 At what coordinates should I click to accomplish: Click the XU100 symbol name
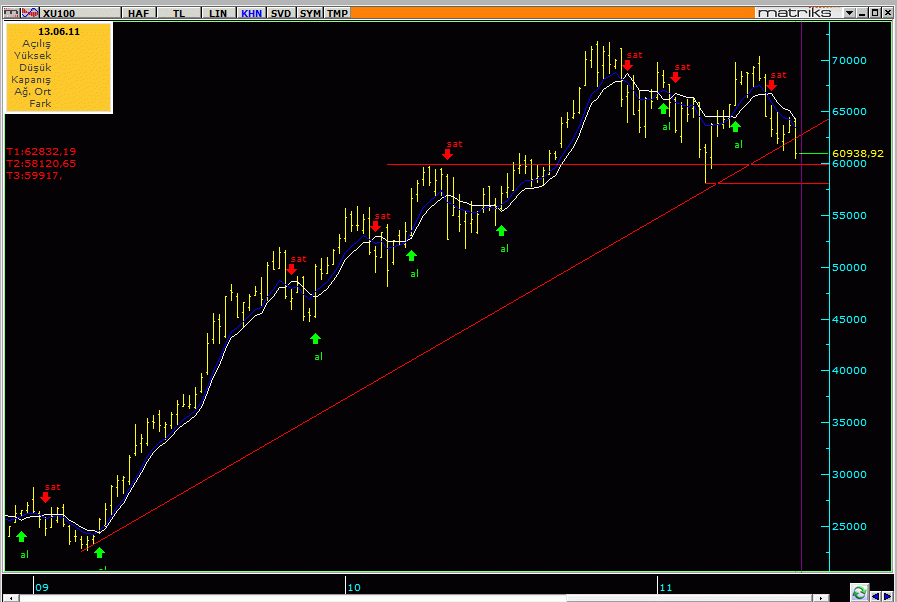click(57, 13)
